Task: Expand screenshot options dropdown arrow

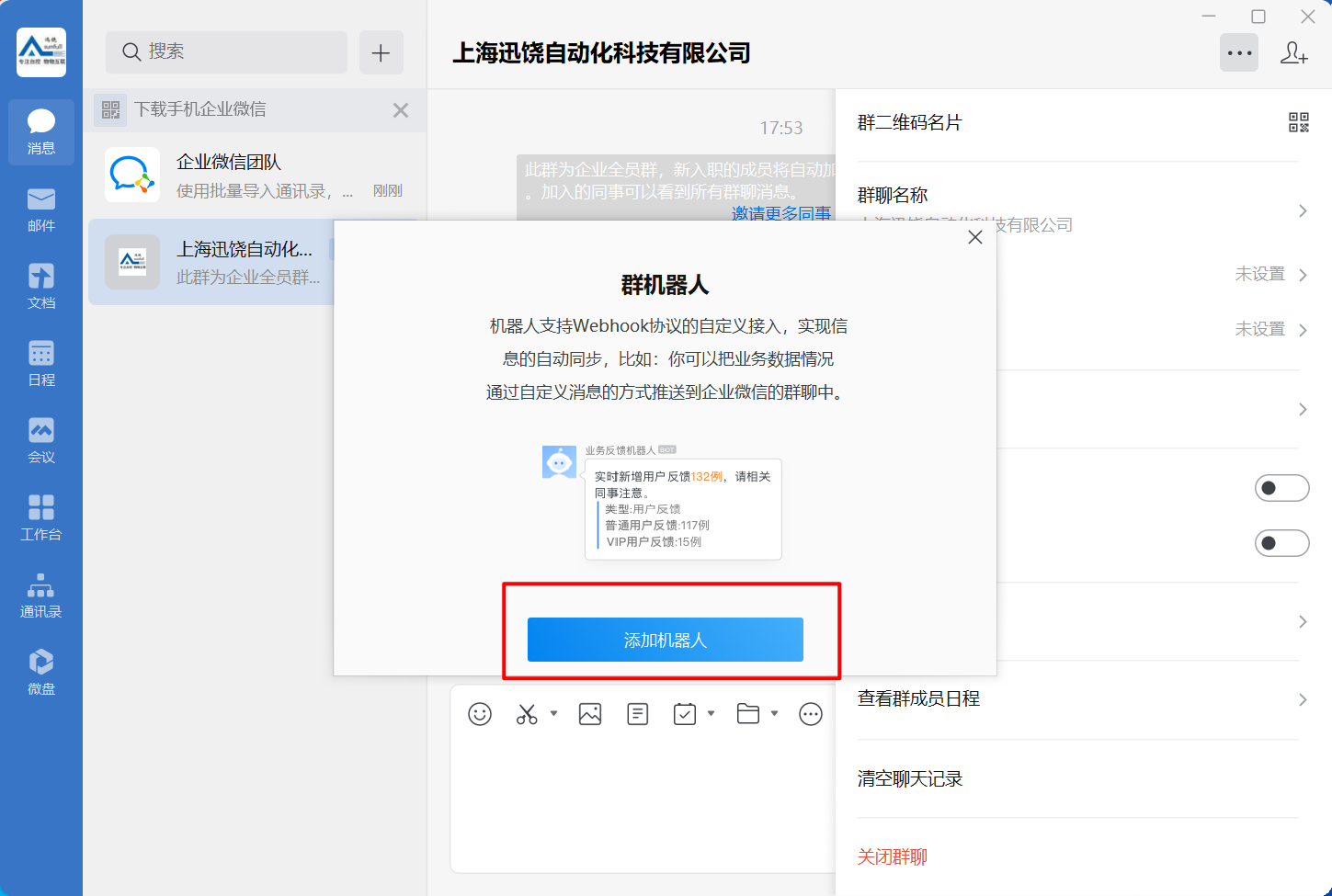Action: [x=553, y=713]
